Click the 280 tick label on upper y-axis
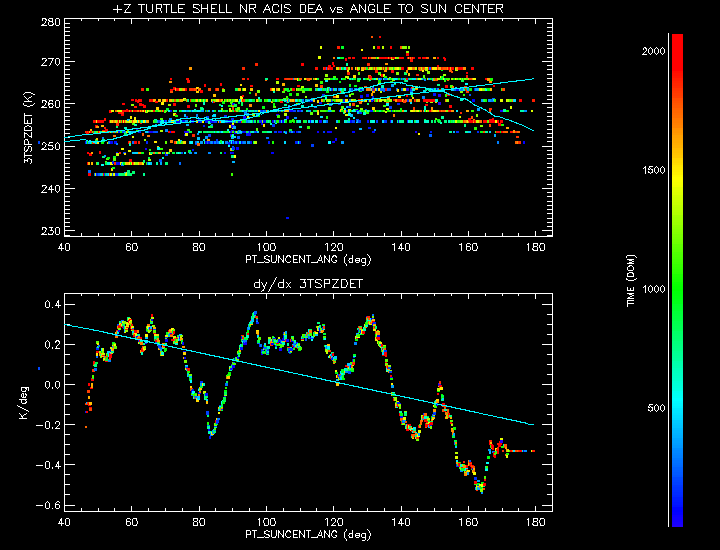The height and width of the screenshot is (550, 720). (50, 21)
